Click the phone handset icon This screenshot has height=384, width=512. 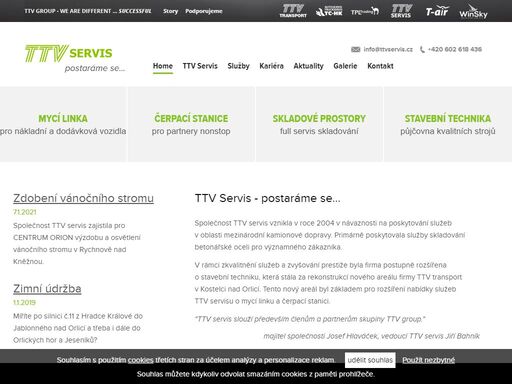tap(422, 50)
